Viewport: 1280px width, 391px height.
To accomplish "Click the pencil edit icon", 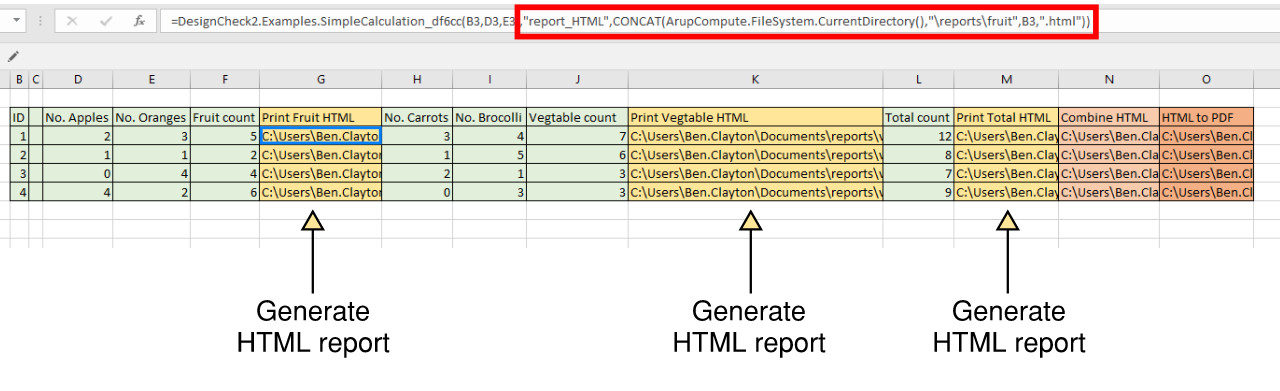I will [x=13, y=57].
